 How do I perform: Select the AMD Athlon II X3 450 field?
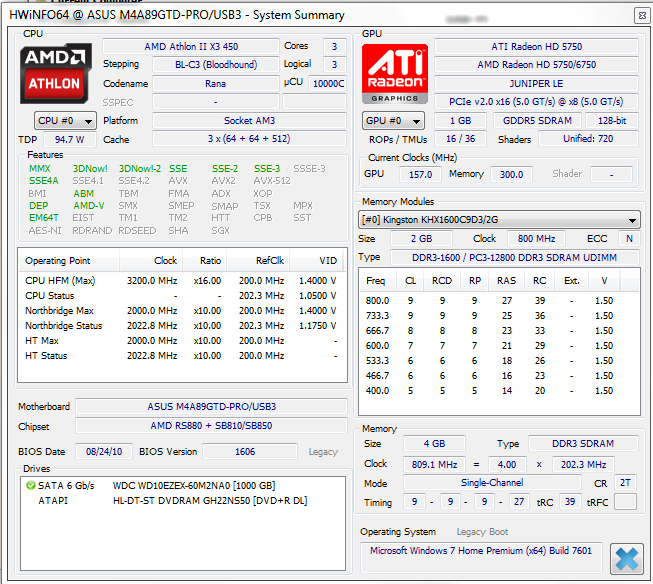(x=191, y=47)
